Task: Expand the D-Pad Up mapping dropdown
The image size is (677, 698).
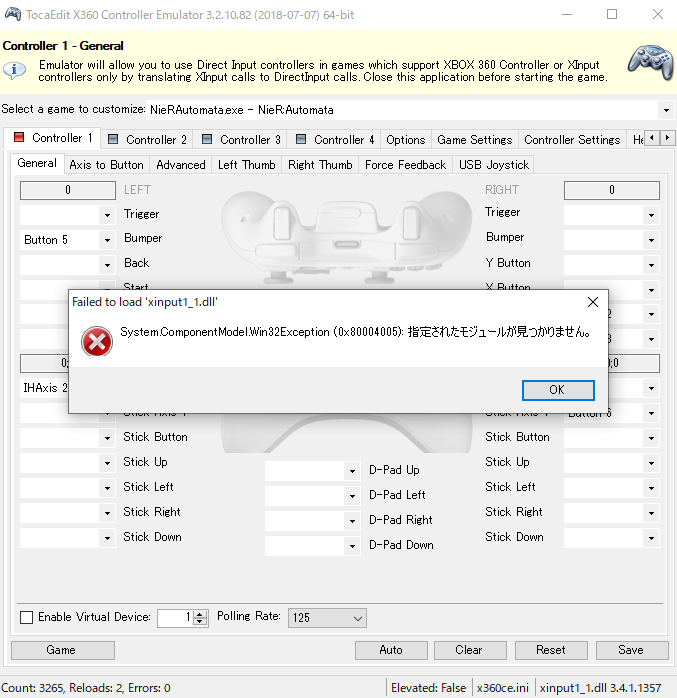Action: pyautogui.click(x=351, y=471)
